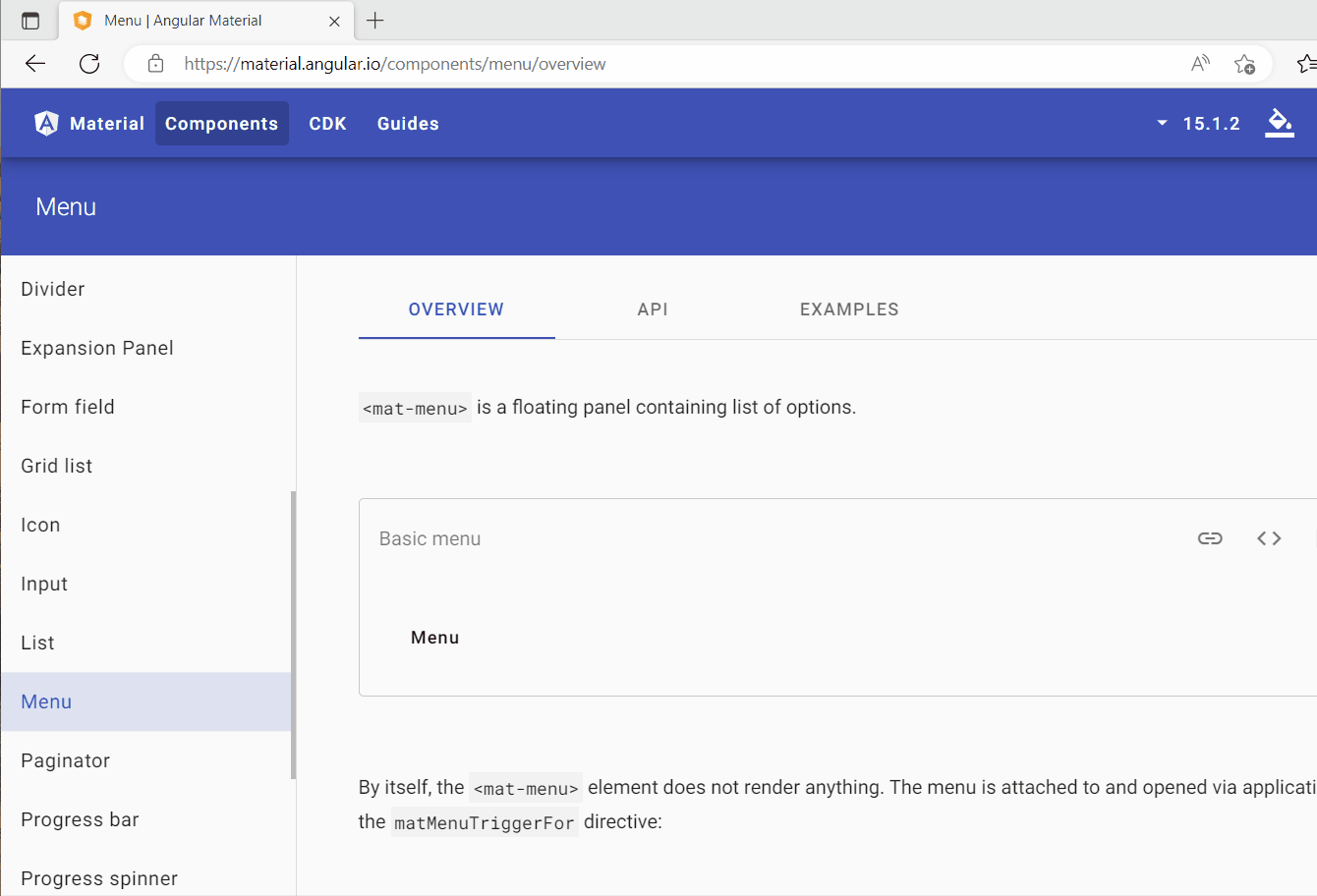View source code of Basic menu example
The height and width of the screenshot is (896, 1317).
pos(1269,538)
